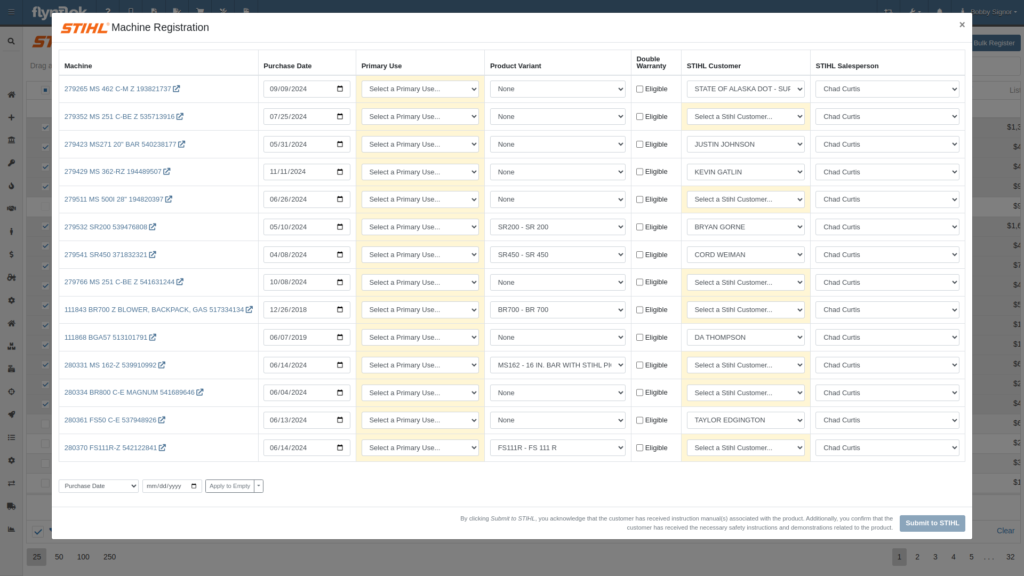
Task: Open Product Variant dropdown showing BR700 - BR 700
Action: coord(558,310)
